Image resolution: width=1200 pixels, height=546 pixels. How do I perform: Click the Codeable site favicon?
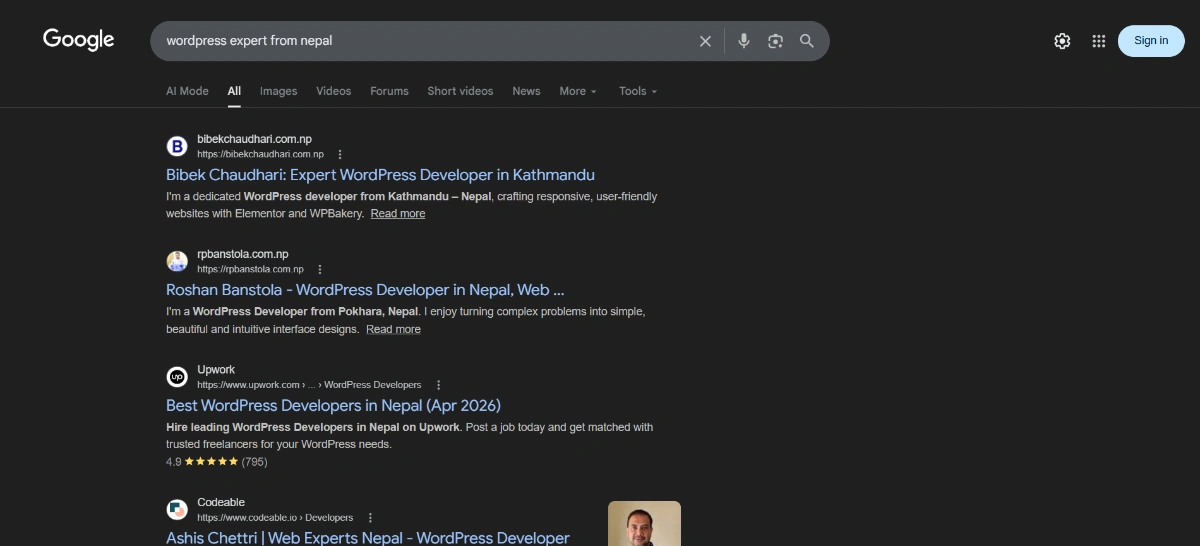click(x=177, y=510)
